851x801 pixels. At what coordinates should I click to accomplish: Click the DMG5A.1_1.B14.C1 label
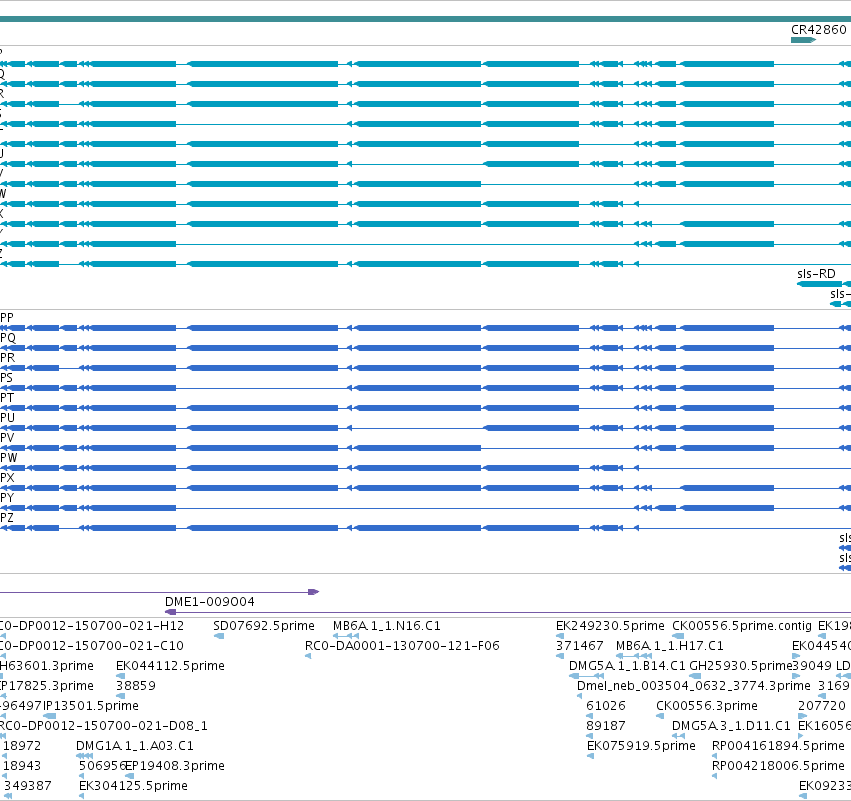(627, 666)
